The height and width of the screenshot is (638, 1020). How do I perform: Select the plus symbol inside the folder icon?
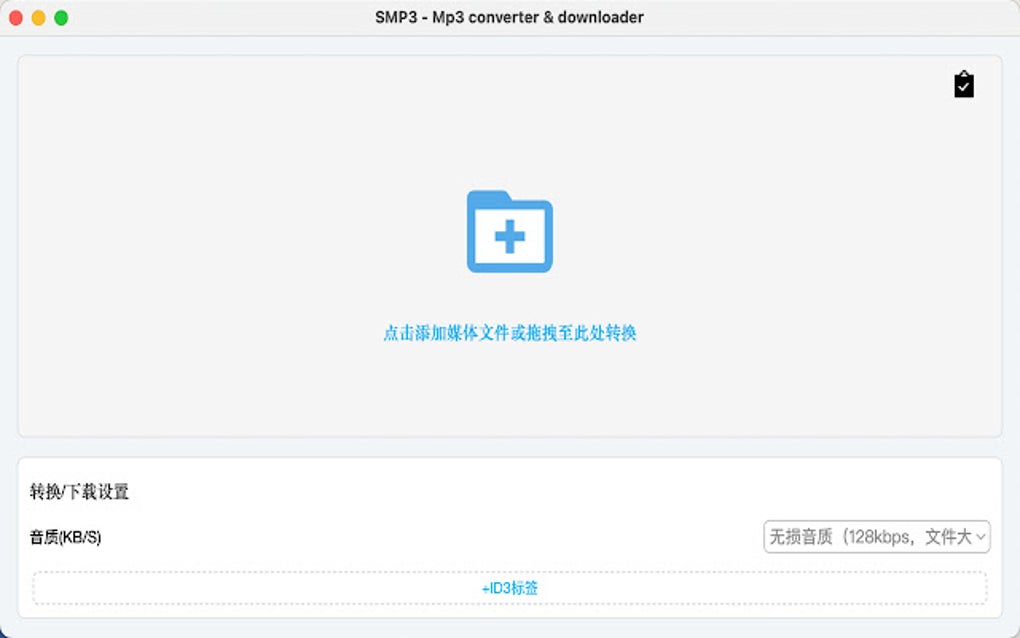tap(511, 239)
